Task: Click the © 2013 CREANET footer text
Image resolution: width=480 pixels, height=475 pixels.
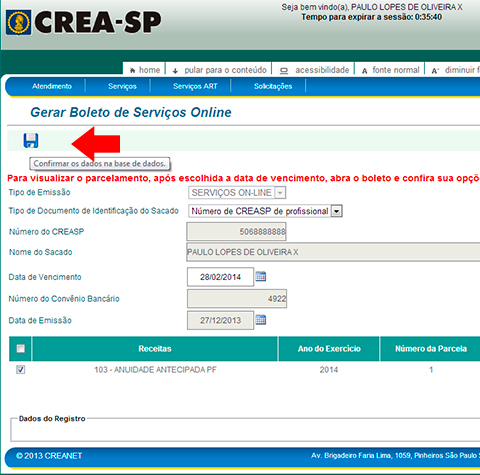Action: 49,456
